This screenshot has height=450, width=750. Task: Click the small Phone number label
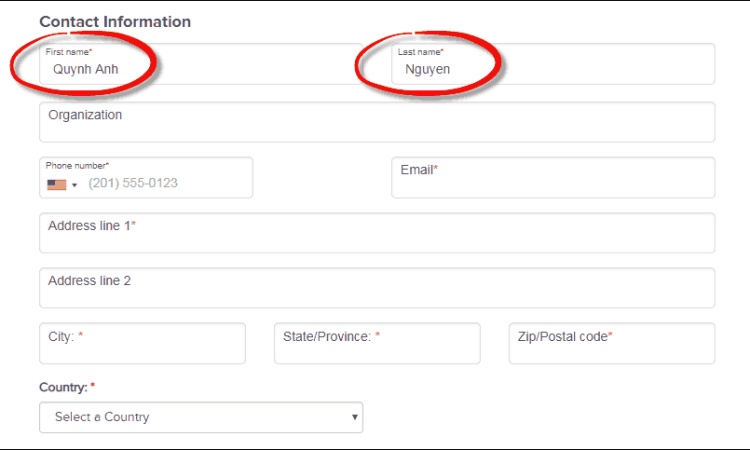click(77, 165)
